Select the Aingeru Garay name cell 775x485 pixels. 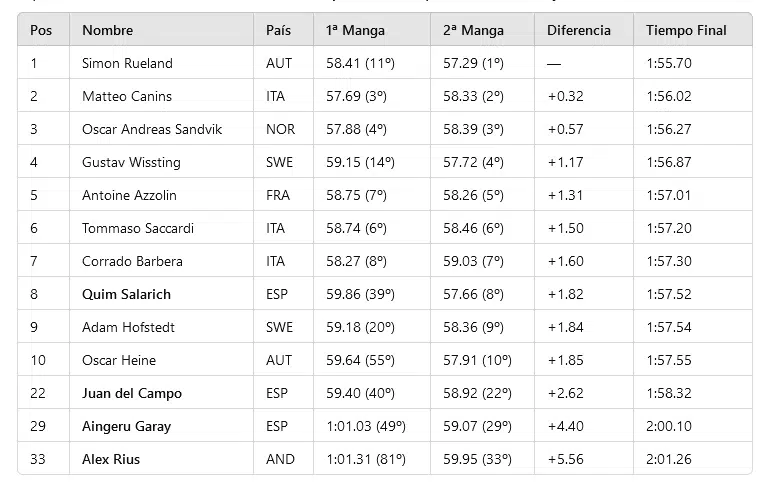click(126, 426)
